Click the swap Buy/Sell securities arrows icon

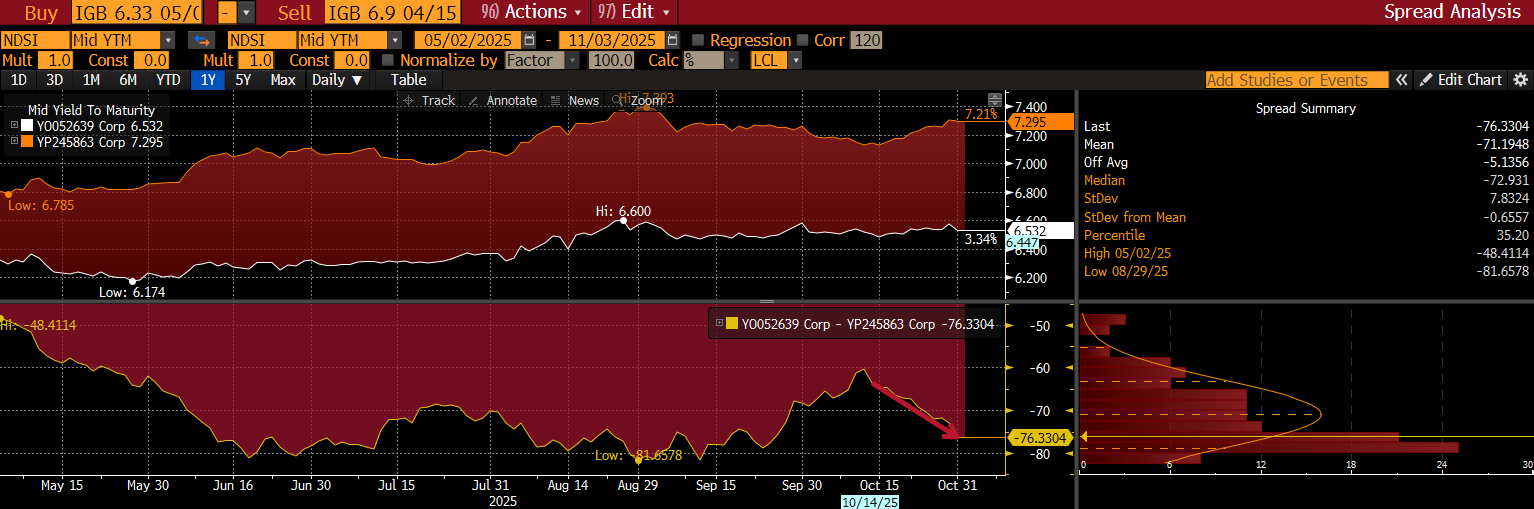pyautogui.click(x=202, y=40)
